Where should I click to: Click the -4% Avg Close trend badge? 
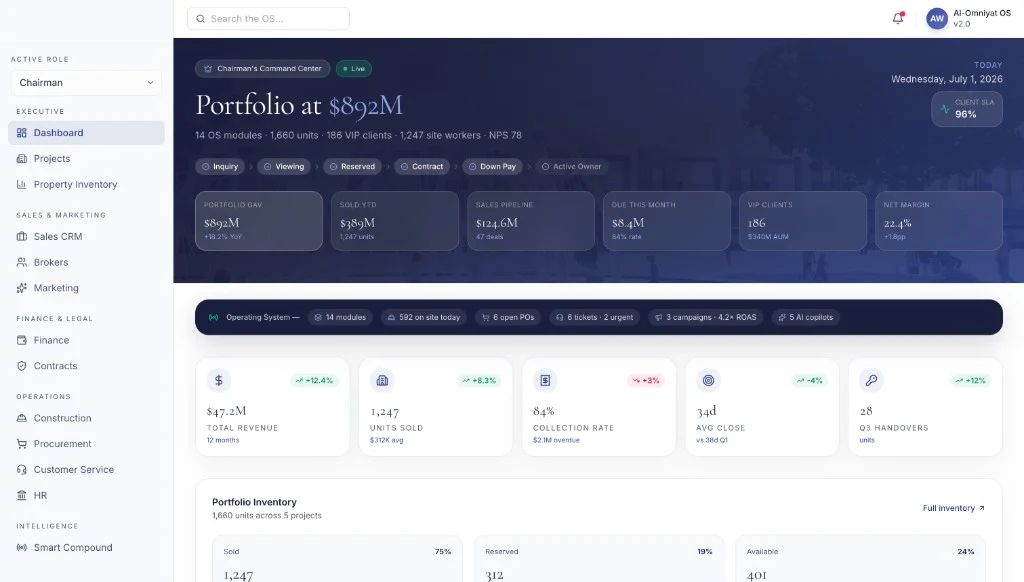(x=809, y=380)
